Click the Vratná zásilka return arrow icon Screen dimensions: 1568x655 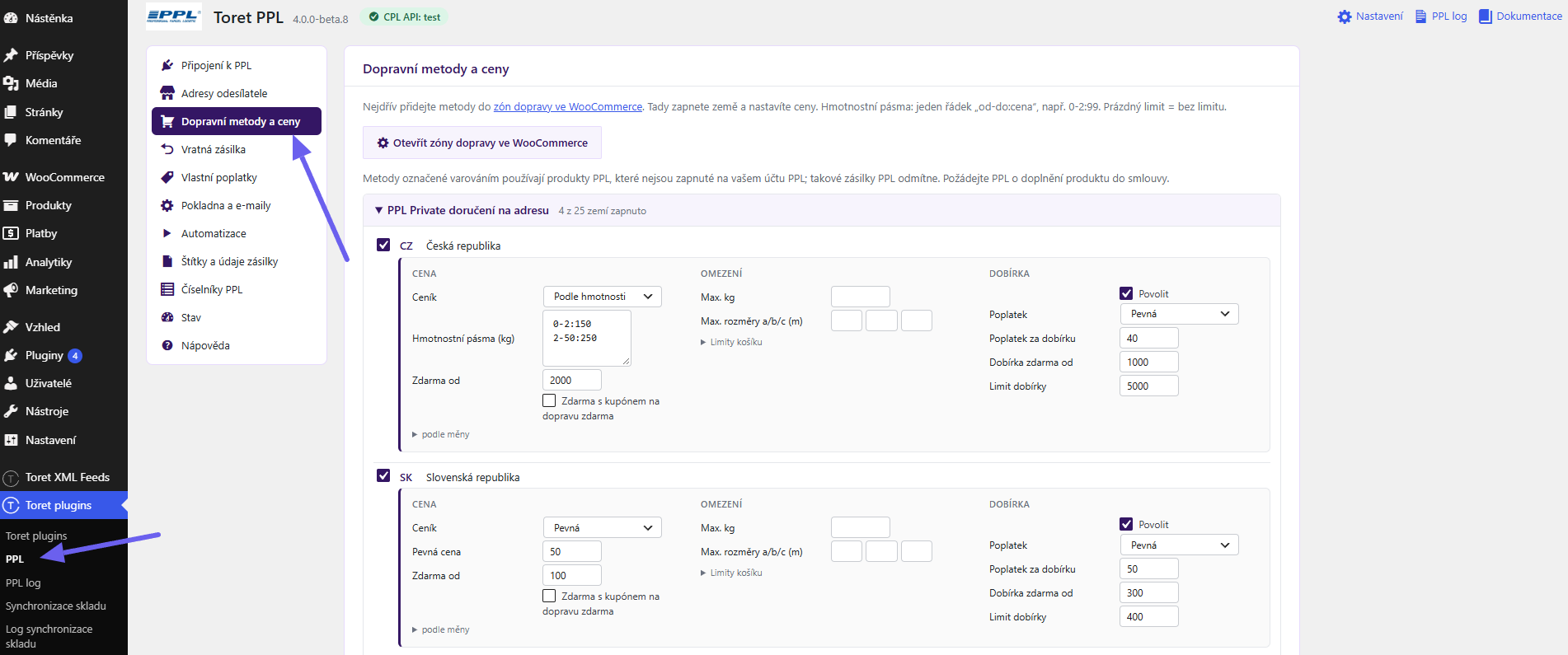pos(167,149)
